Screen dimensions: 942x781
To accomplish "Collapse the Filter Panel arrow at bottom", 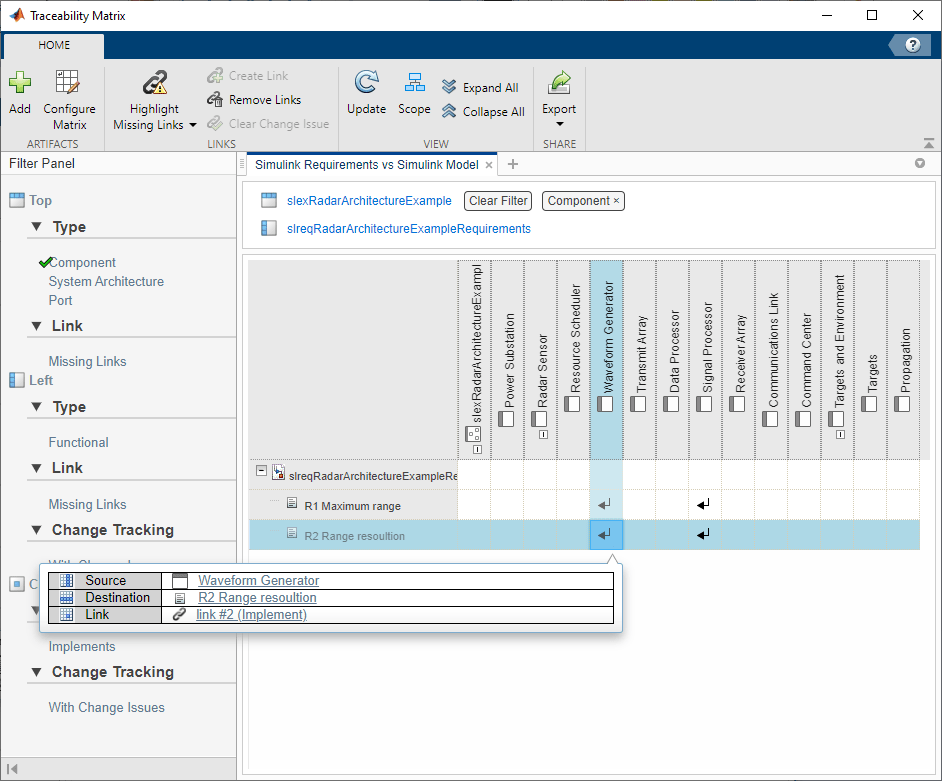I will click(12, 768).
